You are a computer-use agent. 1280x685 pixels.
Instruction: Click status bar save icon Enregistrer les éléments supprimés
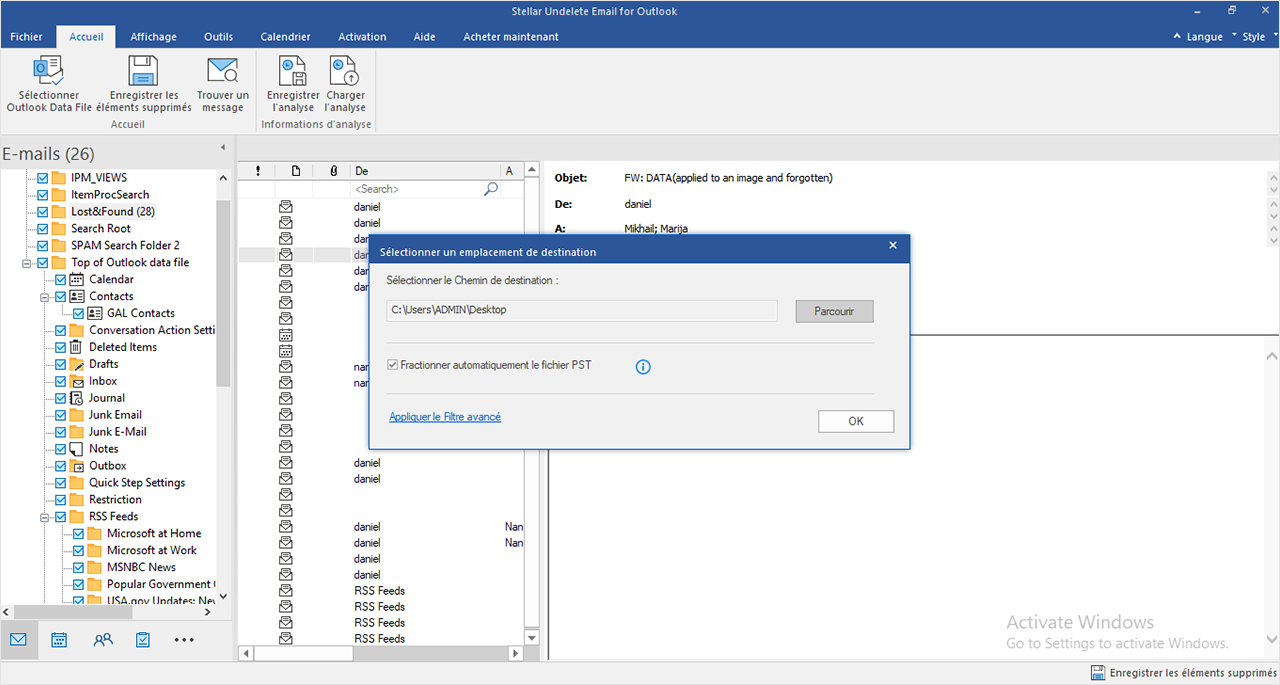click(x=1097, y=673)
